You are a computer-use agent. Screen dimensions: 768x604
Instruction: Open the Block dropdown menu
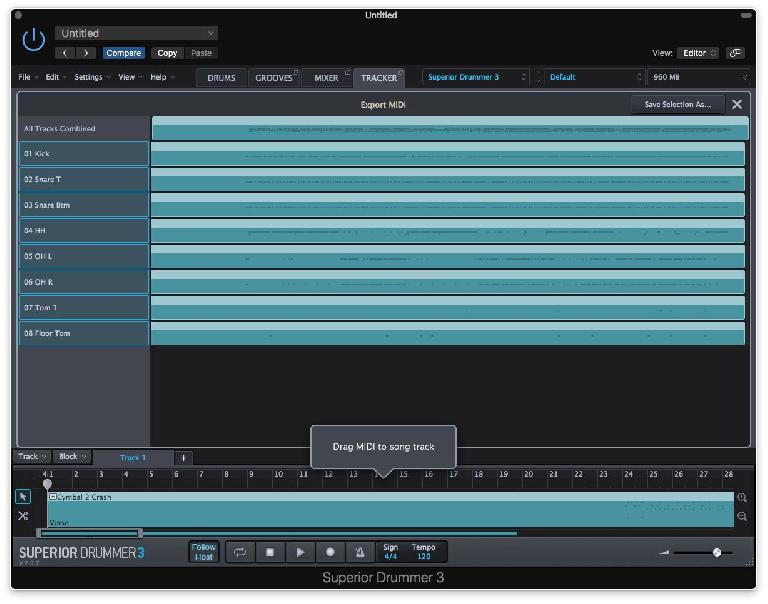point(72,457)
